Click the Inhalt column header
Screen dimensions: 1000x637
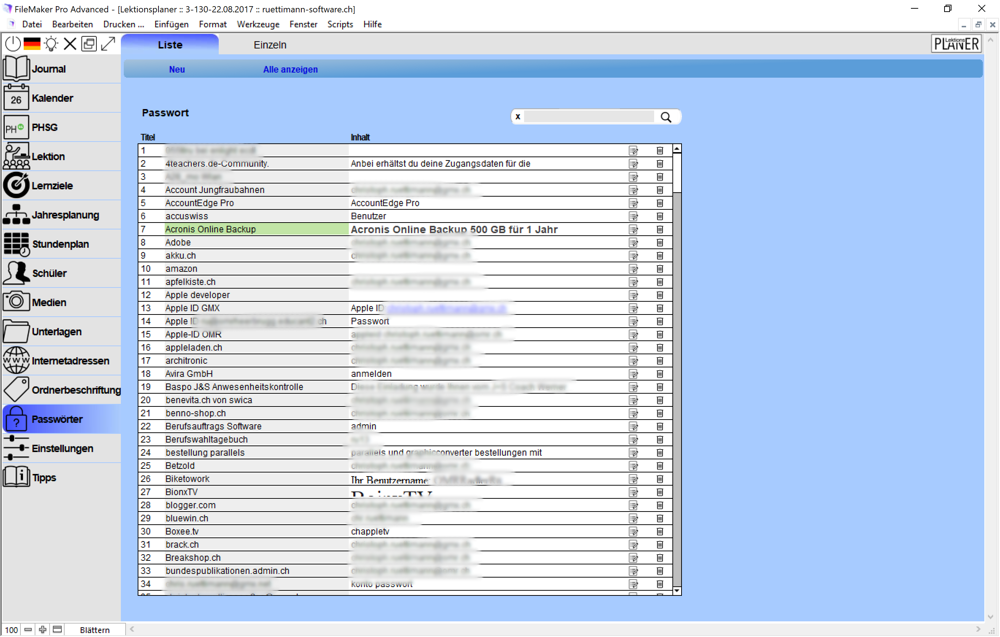click(x=360, y=137)
